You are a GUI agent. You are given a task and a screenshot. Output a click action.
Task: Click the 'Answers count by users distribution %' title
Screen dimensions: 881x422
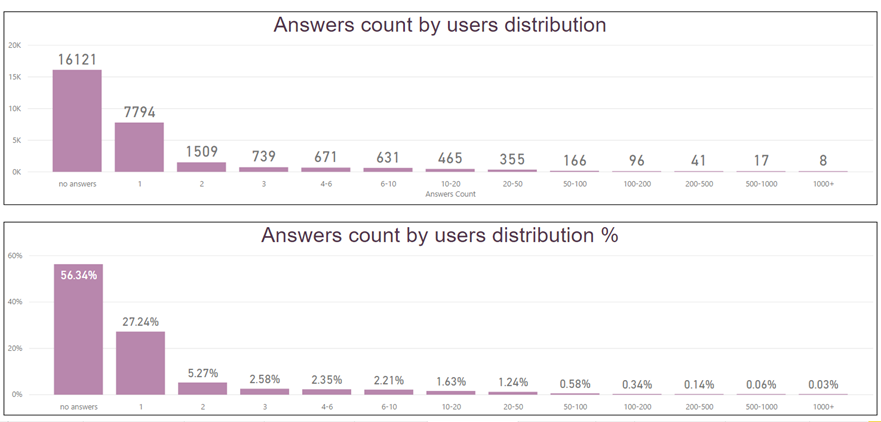(440, 236)
